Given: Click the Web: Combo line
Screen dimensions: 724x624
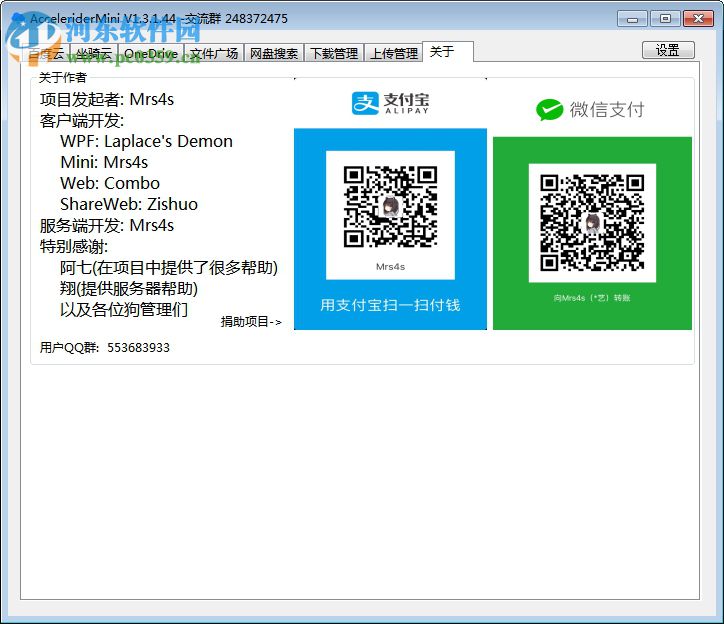Looking at the screenshot, I should coord(110,183).
